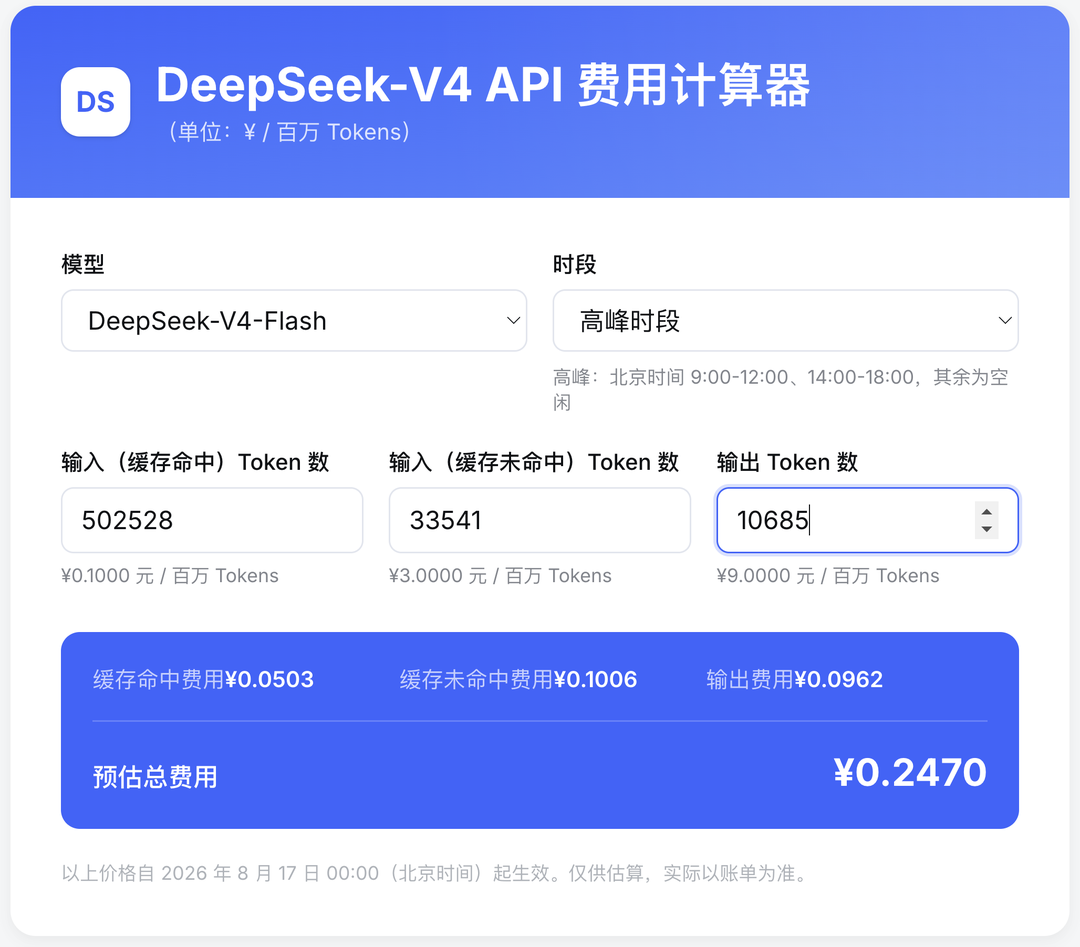Focus the 缓存命中 Token input with 502528

pos(212,520)
